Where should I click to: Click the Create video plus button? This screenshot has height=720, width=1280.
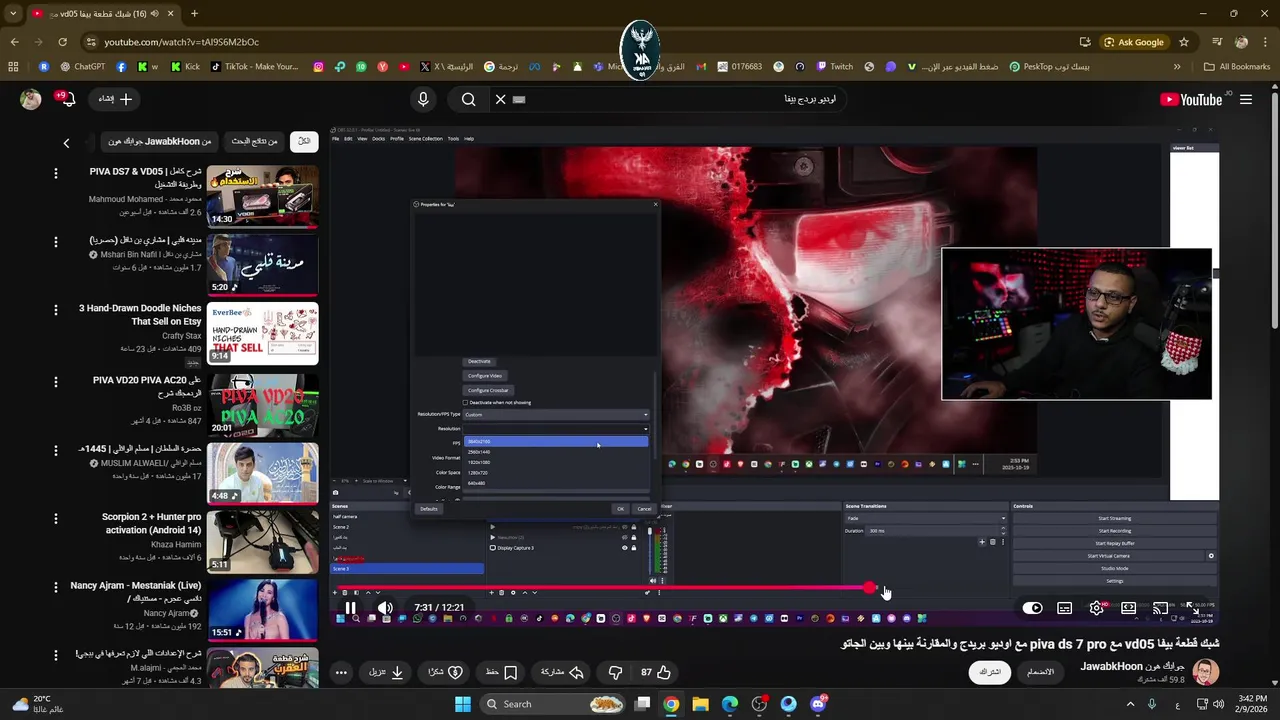coord(115,99)
